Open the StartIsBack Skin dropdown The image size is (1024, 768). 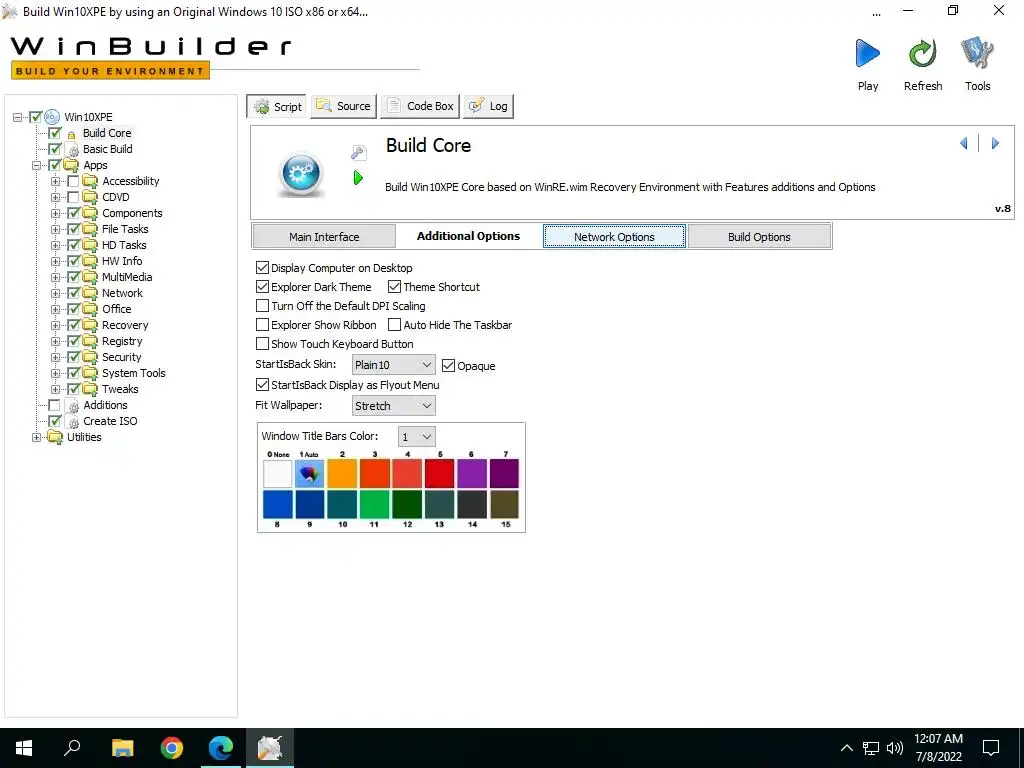[x=393, y=365]
